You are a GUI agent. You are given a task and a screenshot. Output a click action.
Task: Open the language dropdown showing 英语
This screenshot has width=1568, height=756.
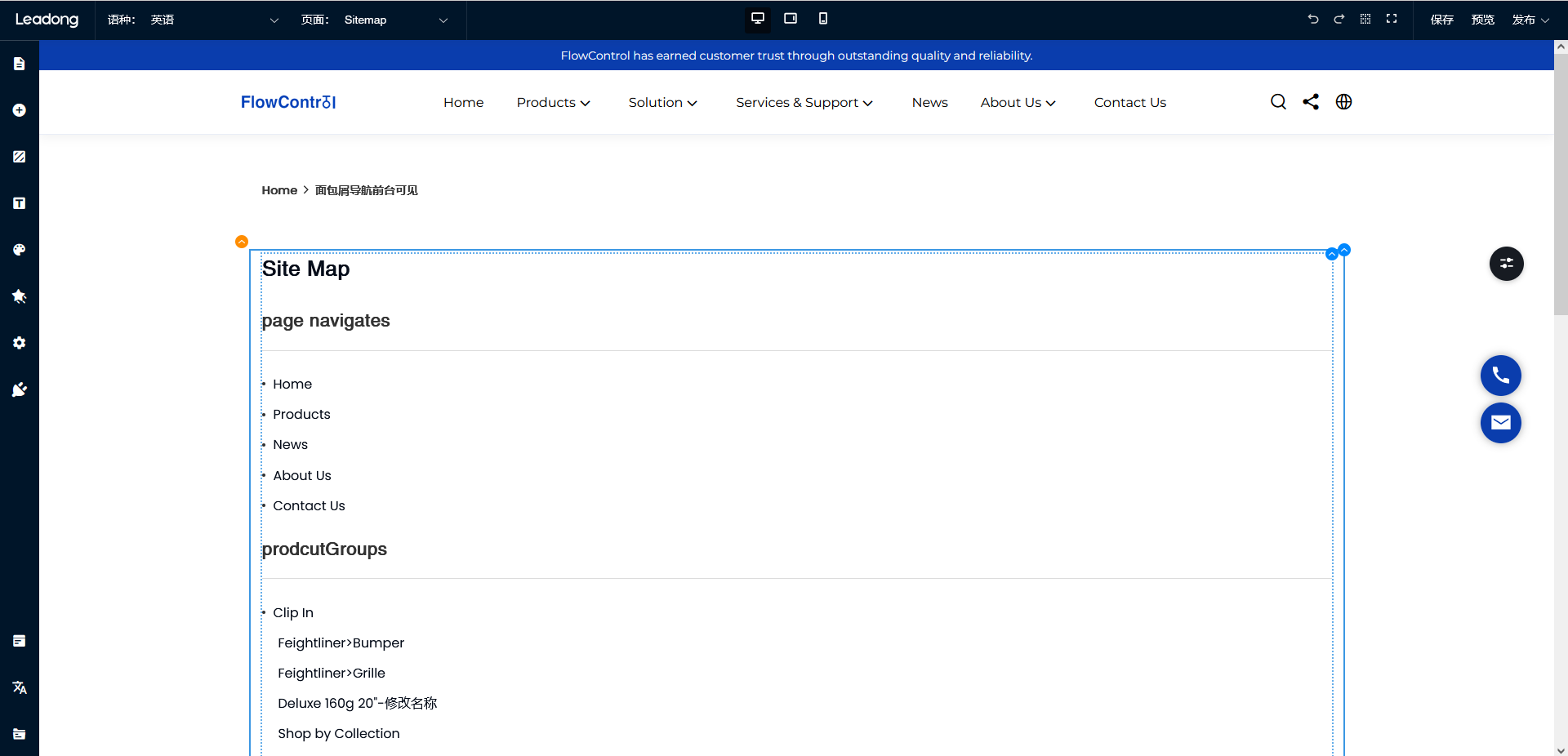pyautogui.click(x=214, y=20)
